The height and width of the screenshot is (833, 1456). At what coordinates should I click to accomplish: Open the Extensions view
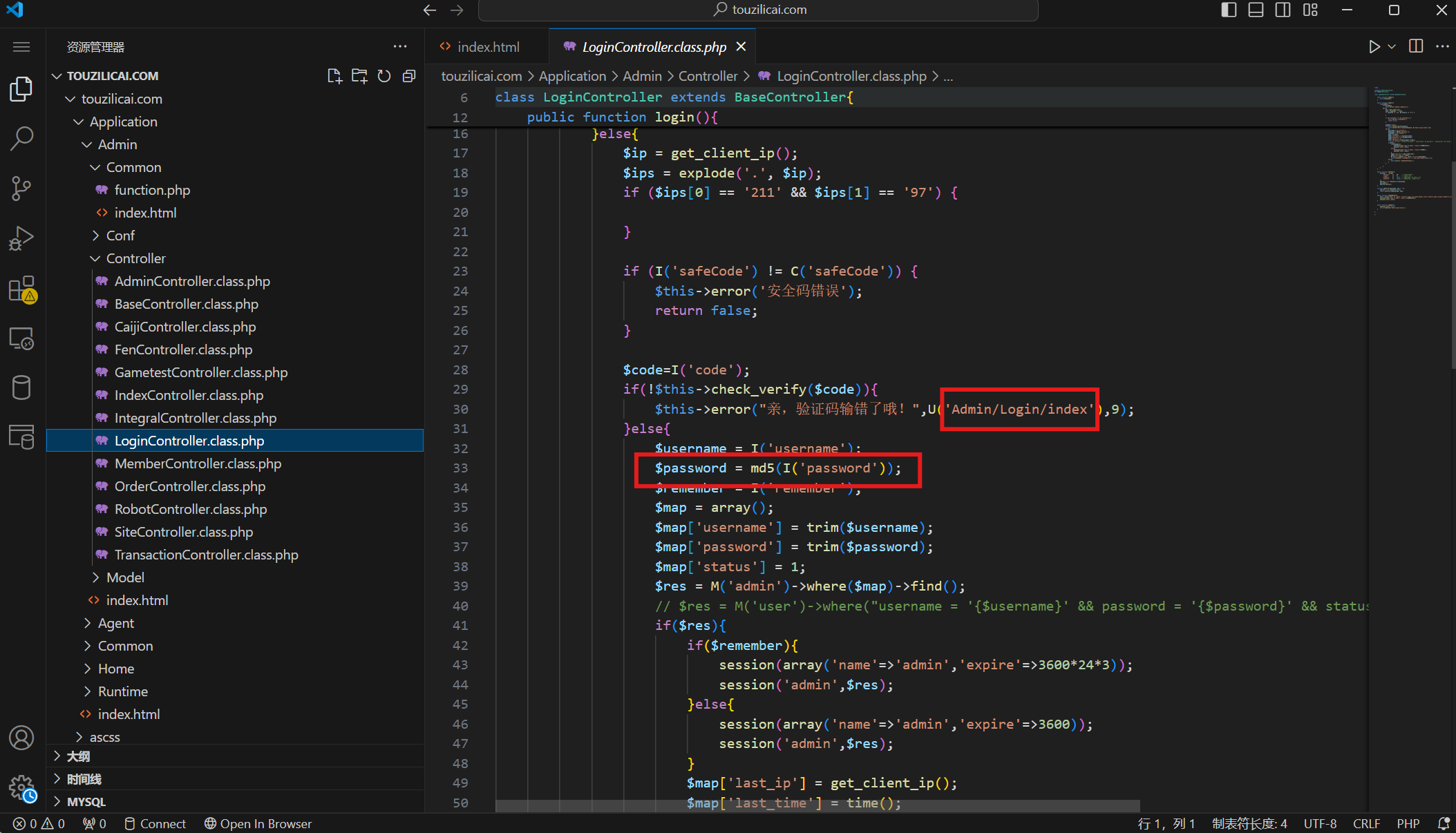click(x=21, y=289)
